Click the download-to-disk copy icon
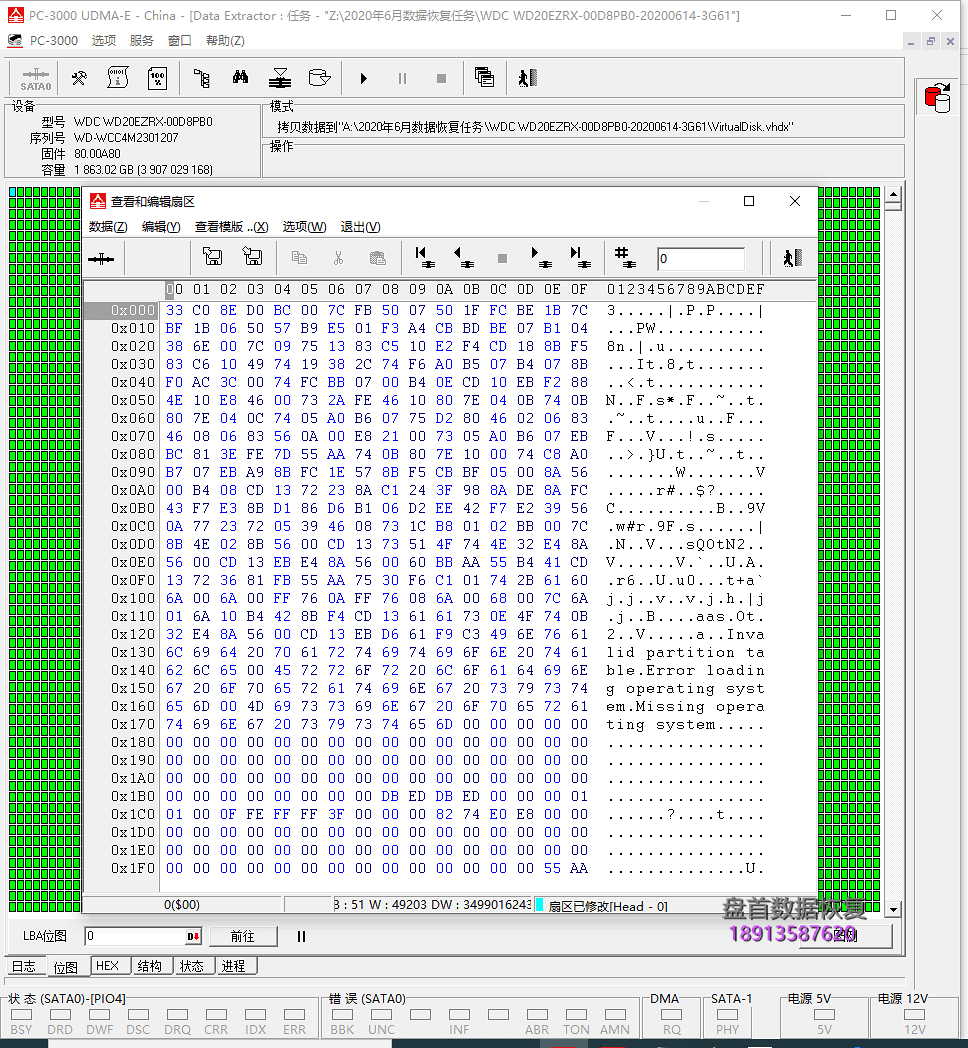The image size is (968, 1048). pos(280,78)
